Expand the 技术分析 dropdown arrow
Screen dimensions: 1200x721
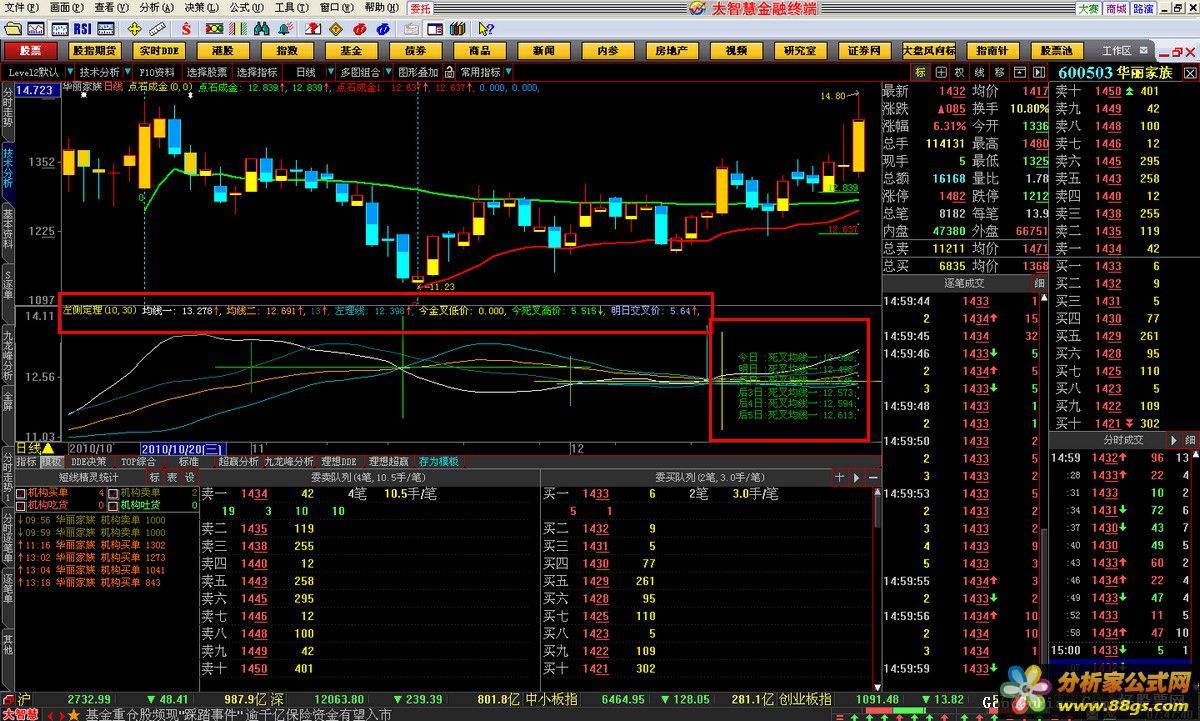[126, 73]
